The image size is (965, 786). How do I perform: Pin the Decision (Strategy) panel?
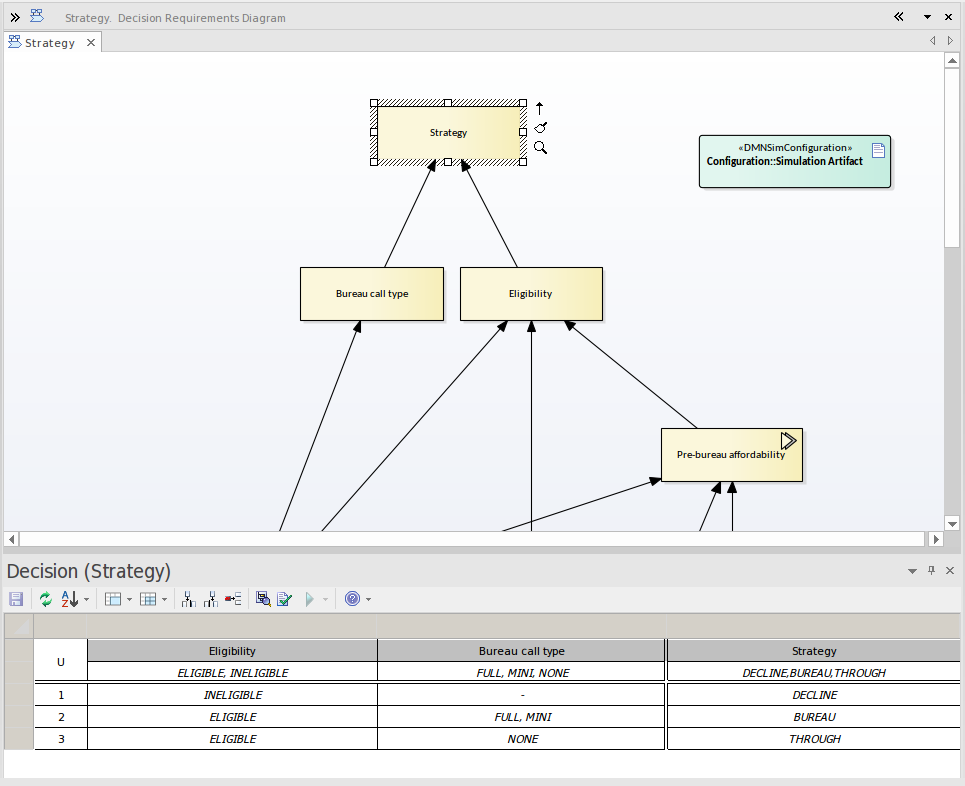point(931,571)
